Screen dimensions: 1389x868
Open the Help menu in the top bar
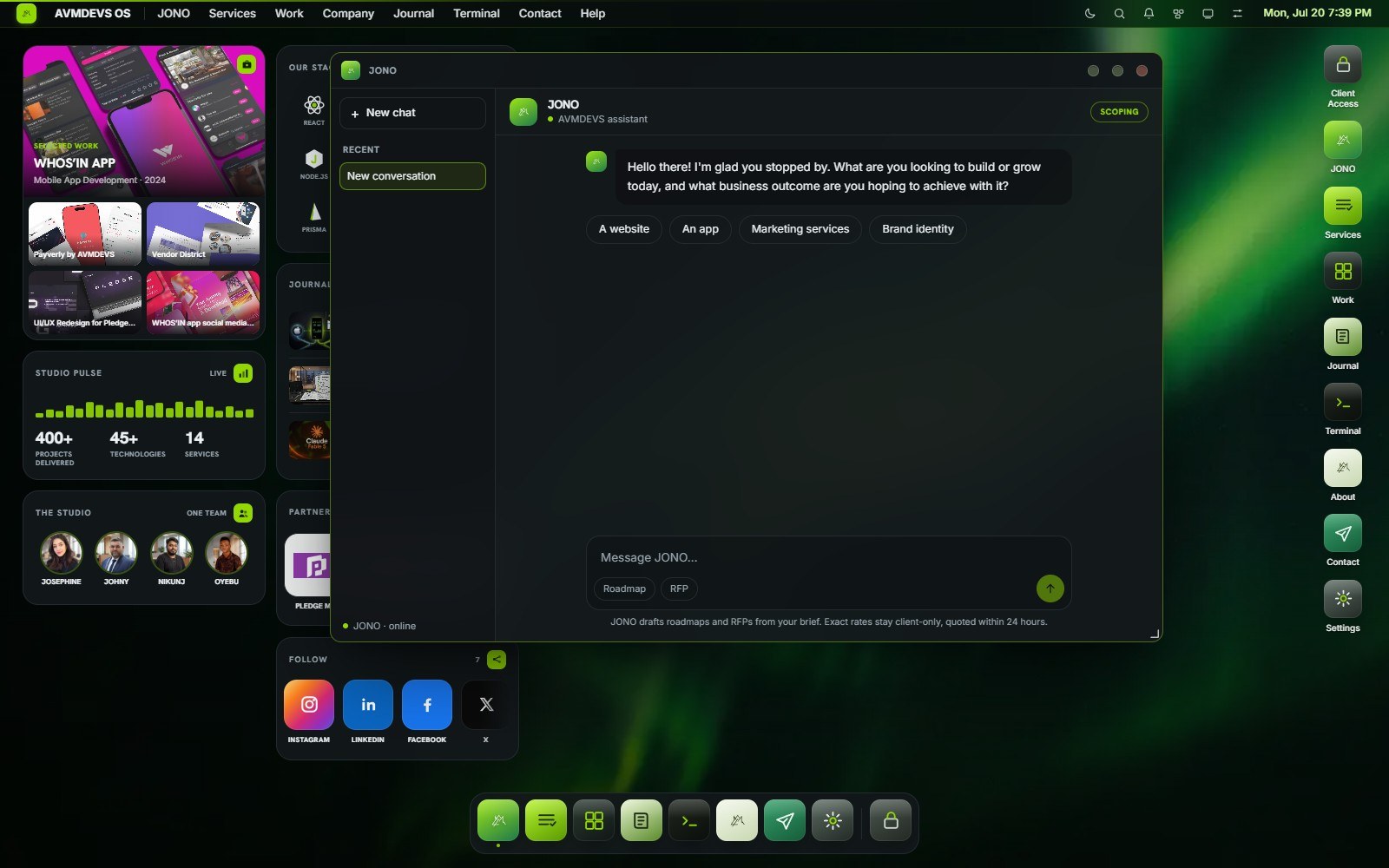point(593,13)
